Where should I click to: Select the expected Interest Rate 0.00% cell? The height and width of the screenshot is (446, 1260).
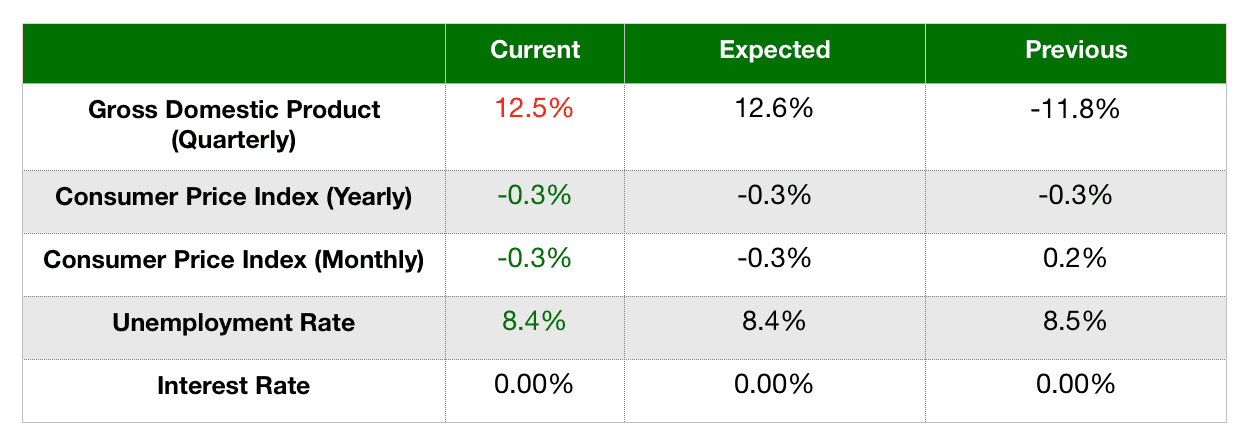(775, 384)
